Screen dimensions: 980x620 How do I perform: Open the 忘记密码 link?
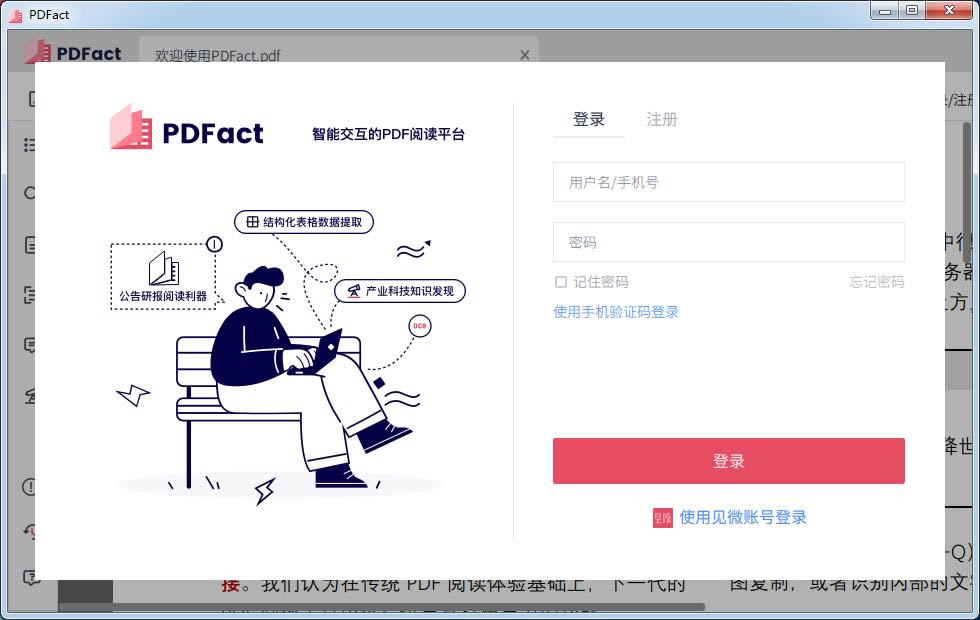877,282
